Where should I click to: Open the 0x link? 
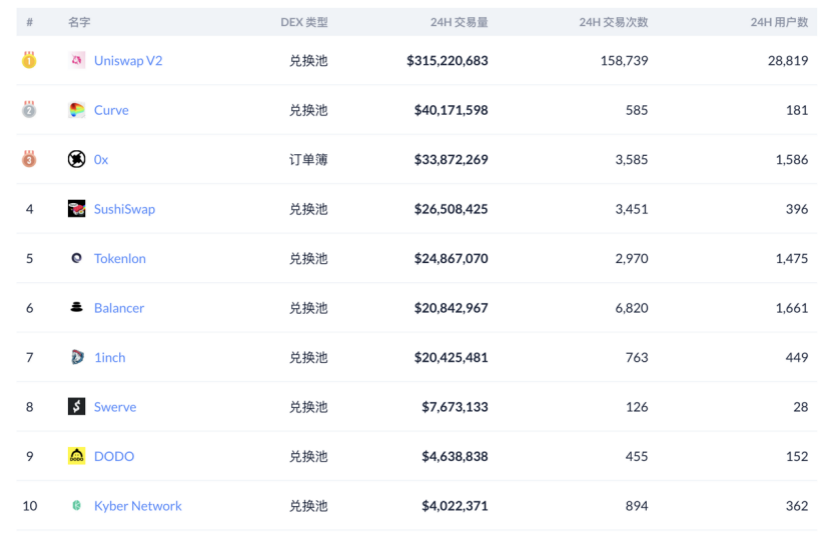click(x=101, y=159)
